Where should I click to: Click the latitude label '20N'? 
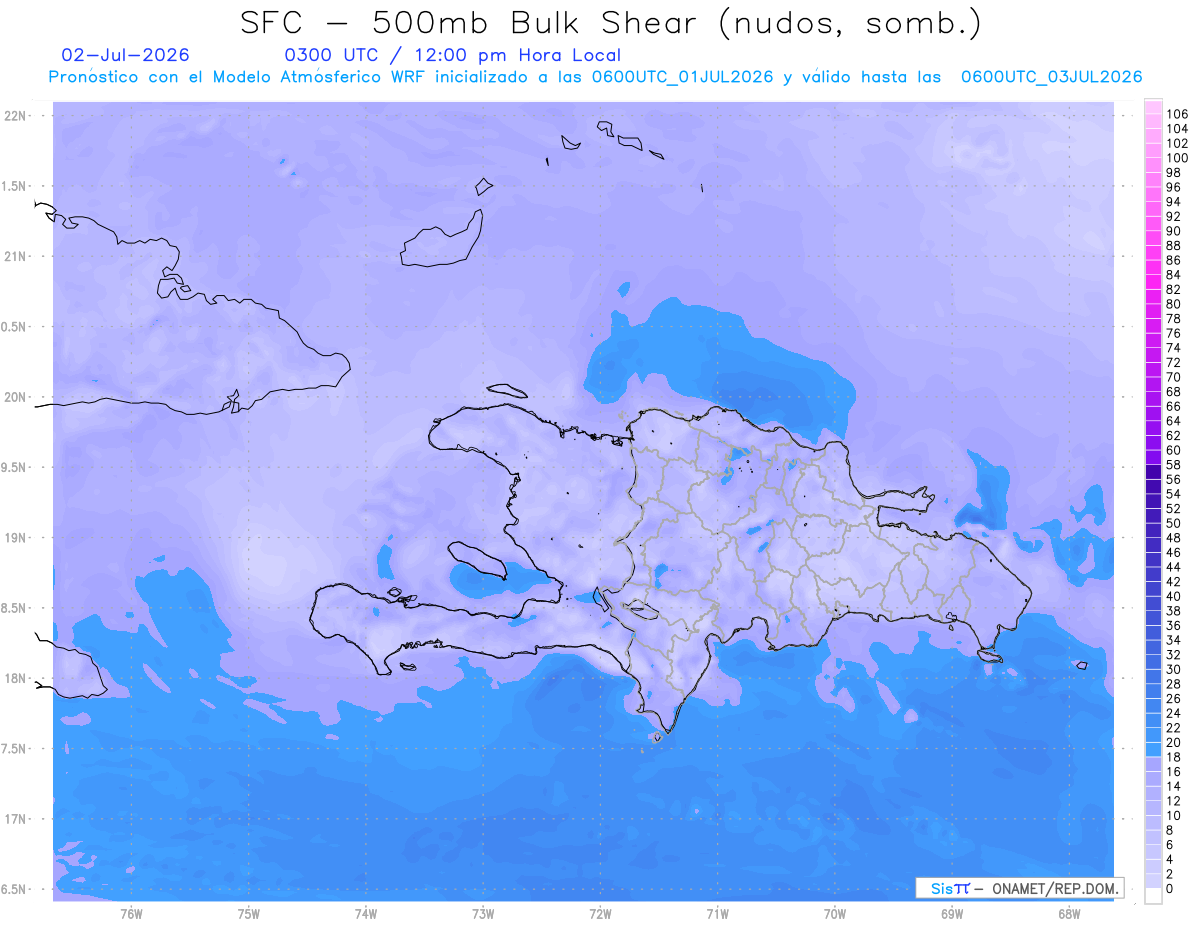[15, 397]
